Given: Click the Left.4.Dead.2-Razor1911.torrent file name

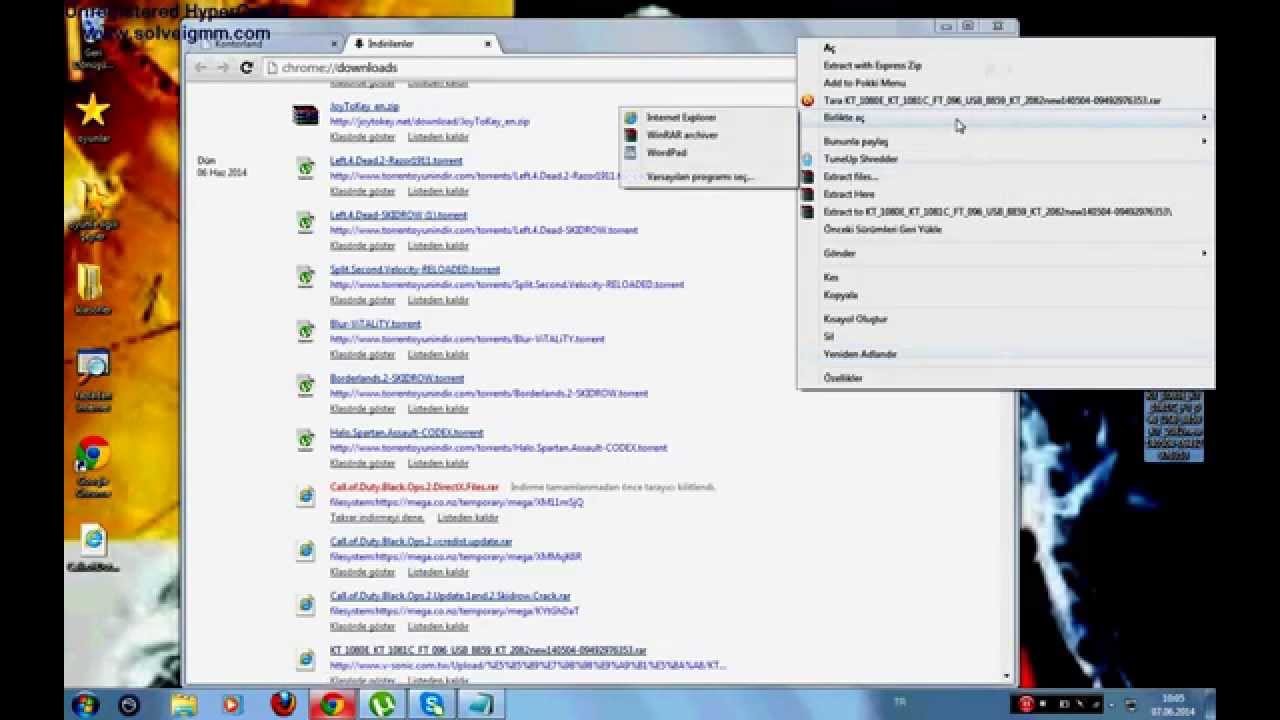Looking at the screenshot, I should (396, 161).
